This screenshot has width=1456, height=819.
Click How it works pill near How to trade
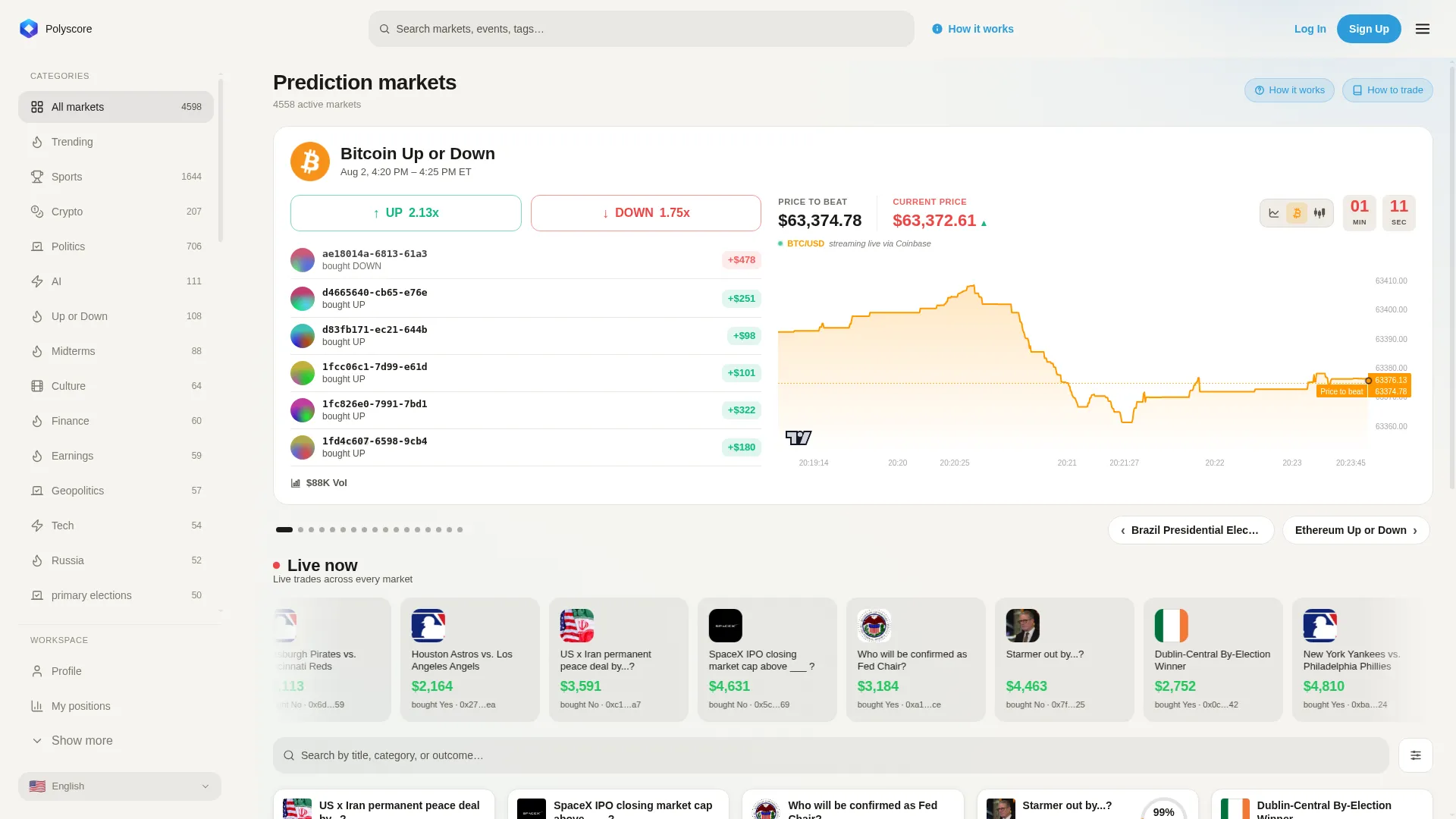point(1289,90)
